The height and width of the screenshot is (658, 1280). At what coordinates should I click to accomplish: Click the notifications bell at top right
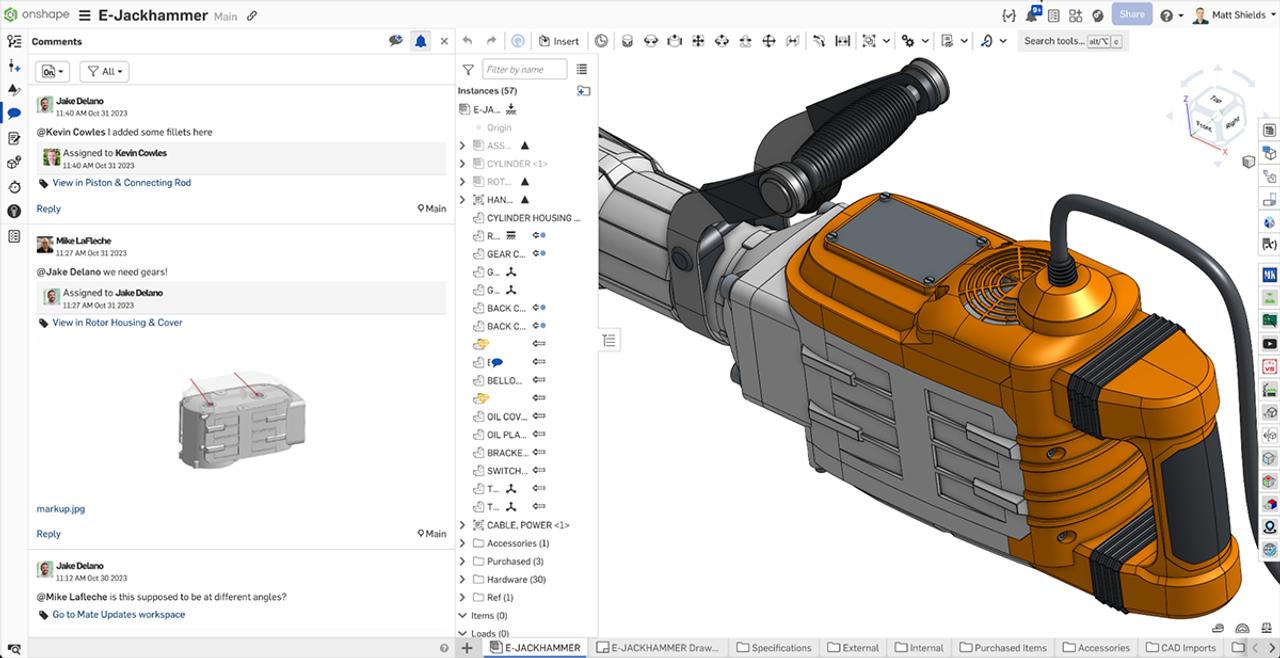click(1032, 14)
